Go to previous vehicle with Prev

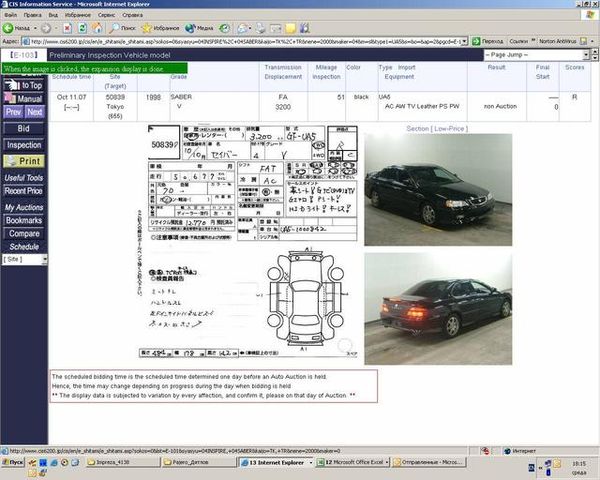[13, 112]
